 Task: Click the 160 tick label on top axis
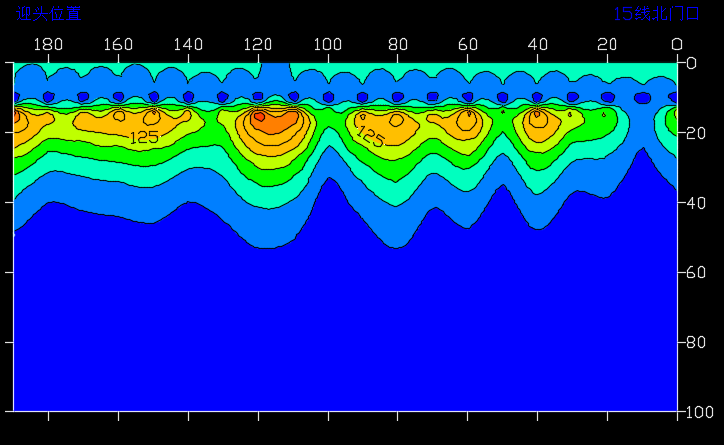(118, 44)
